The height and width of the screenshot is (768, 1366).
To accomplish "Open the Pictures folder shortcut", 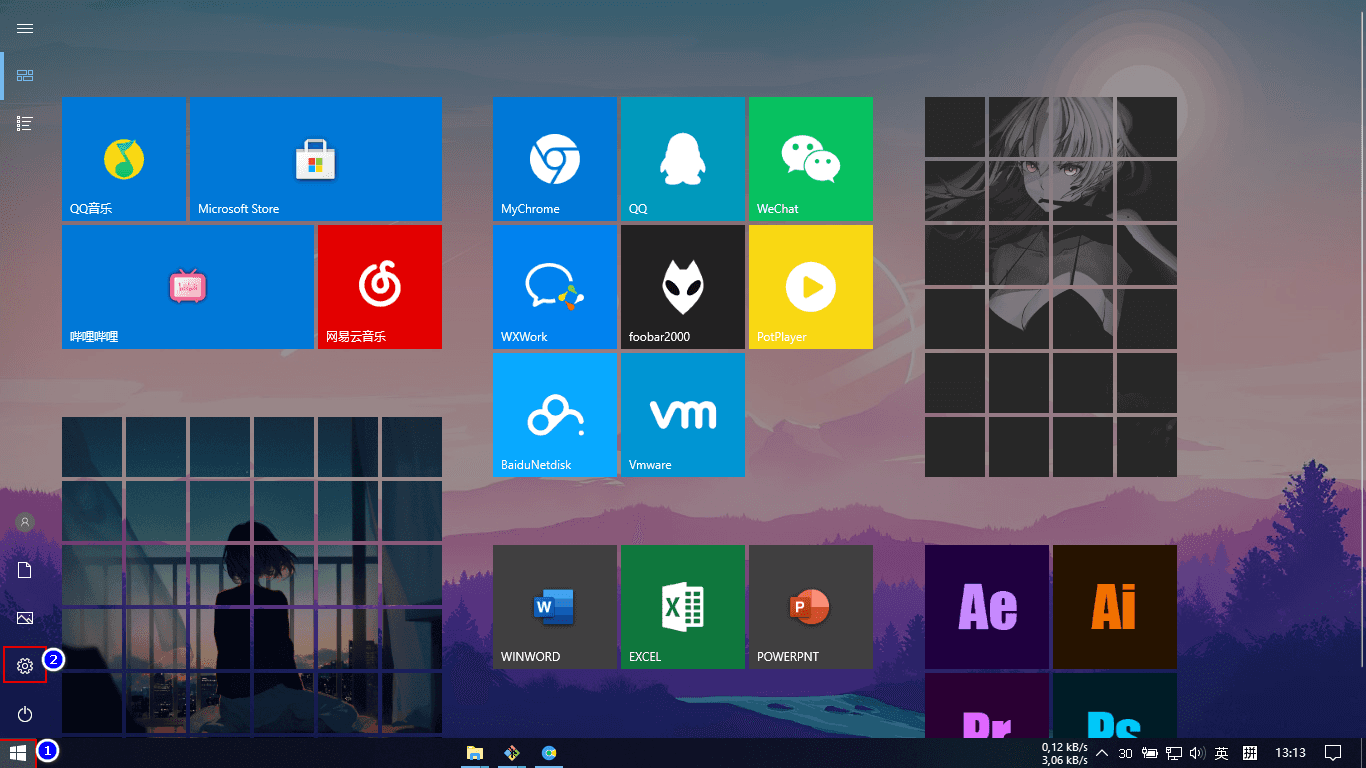I will pos(25,618).
